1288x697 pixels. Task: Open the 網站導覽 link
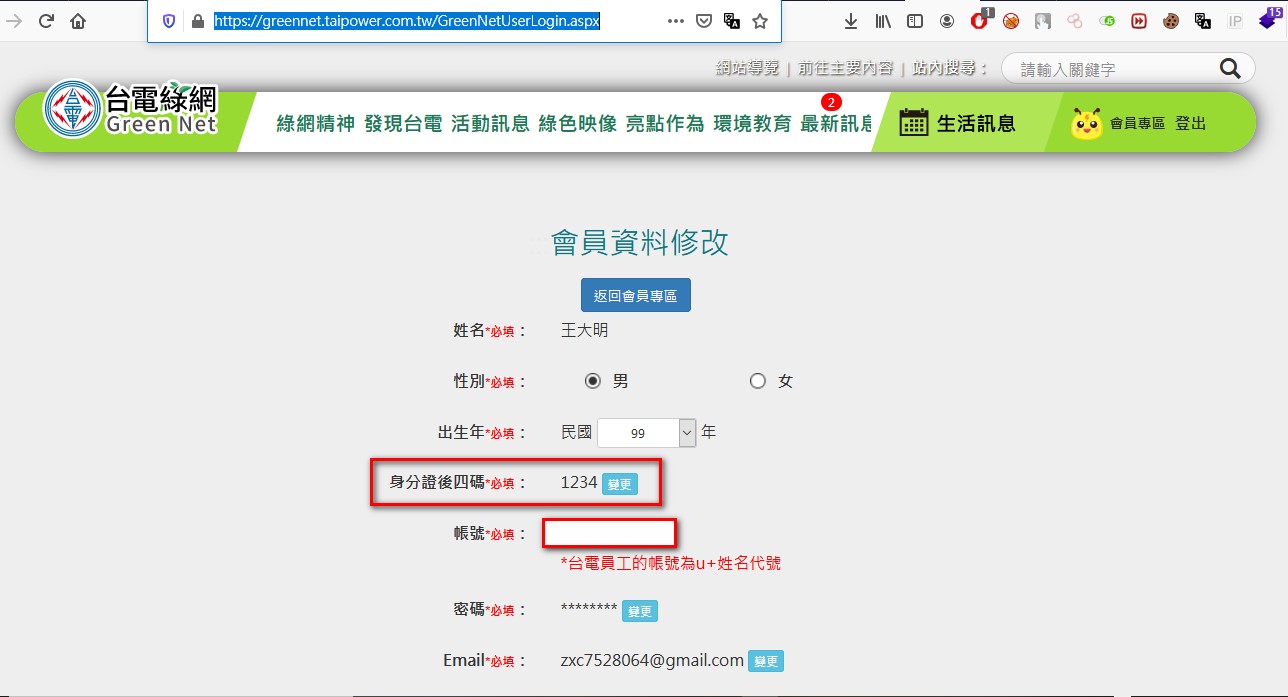pos(747,68)
